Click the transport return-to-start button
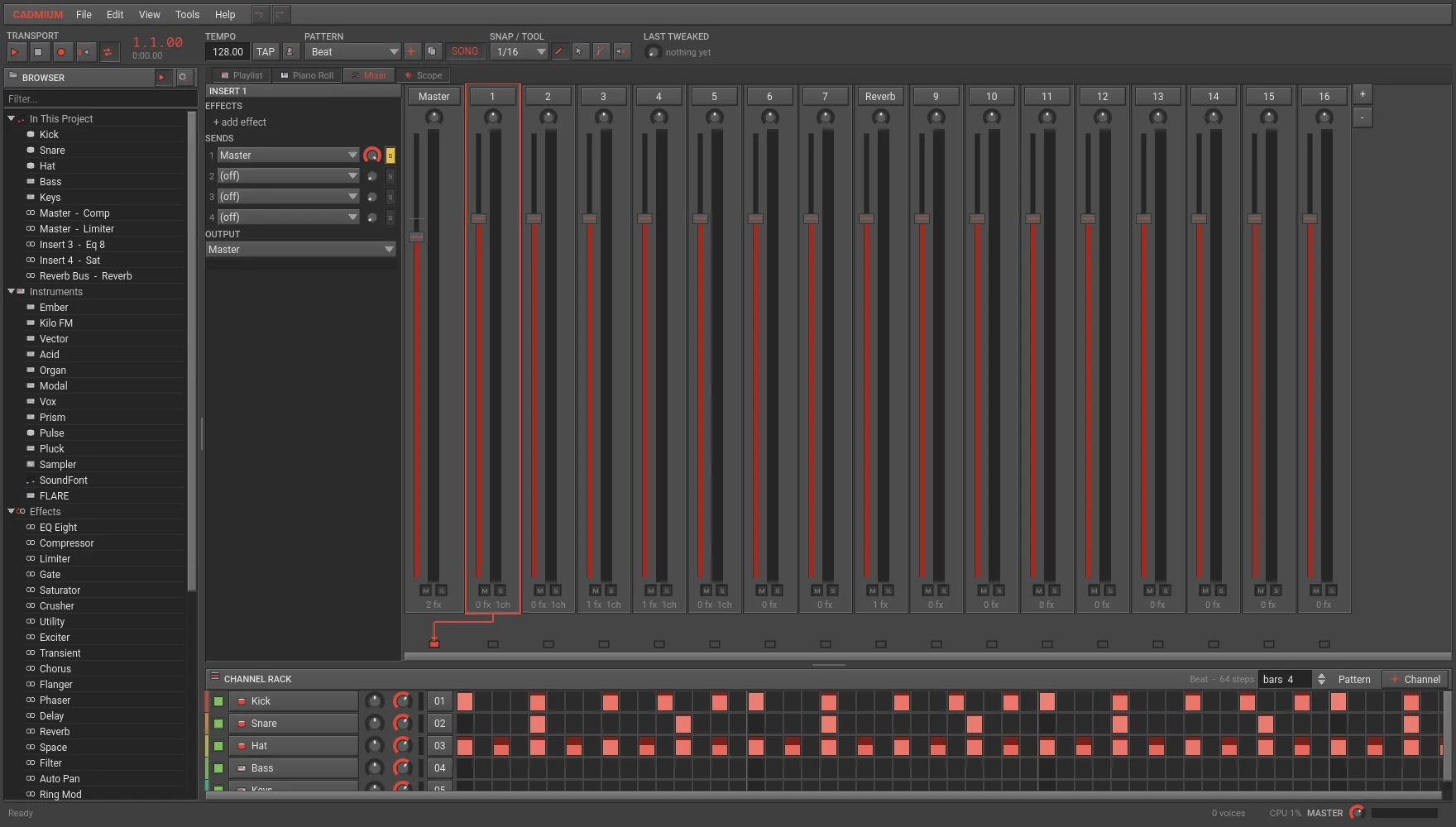This screenshot has width=1456, height=827. [x=84, y=52]
